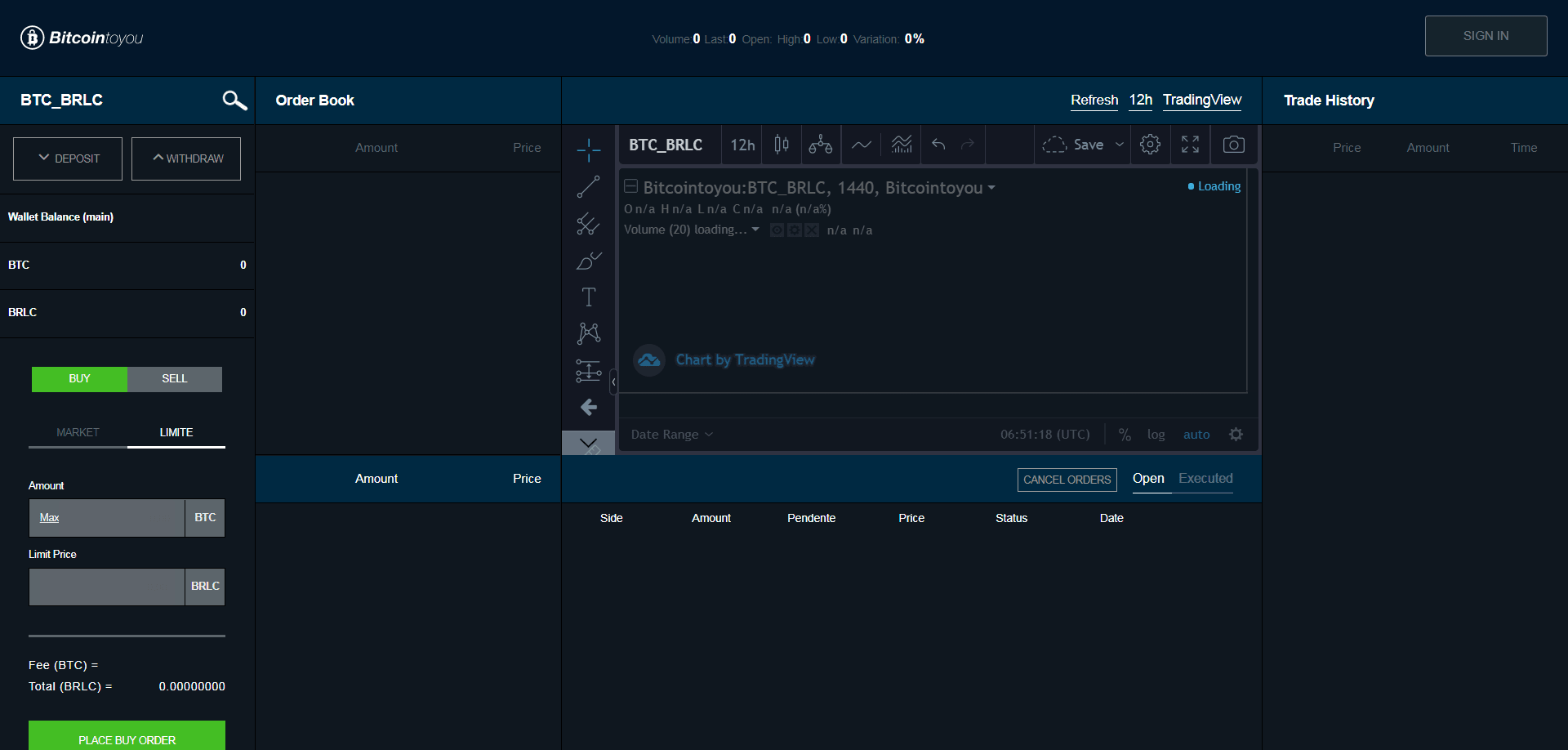
Task: Click the BTC wallet balance row
Action: (127, 266)
